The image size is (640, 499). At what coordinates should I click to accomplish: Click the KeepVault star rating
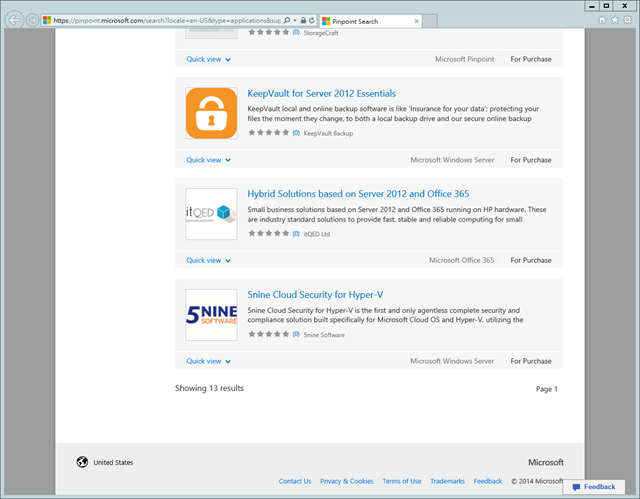tap(269, 133)
